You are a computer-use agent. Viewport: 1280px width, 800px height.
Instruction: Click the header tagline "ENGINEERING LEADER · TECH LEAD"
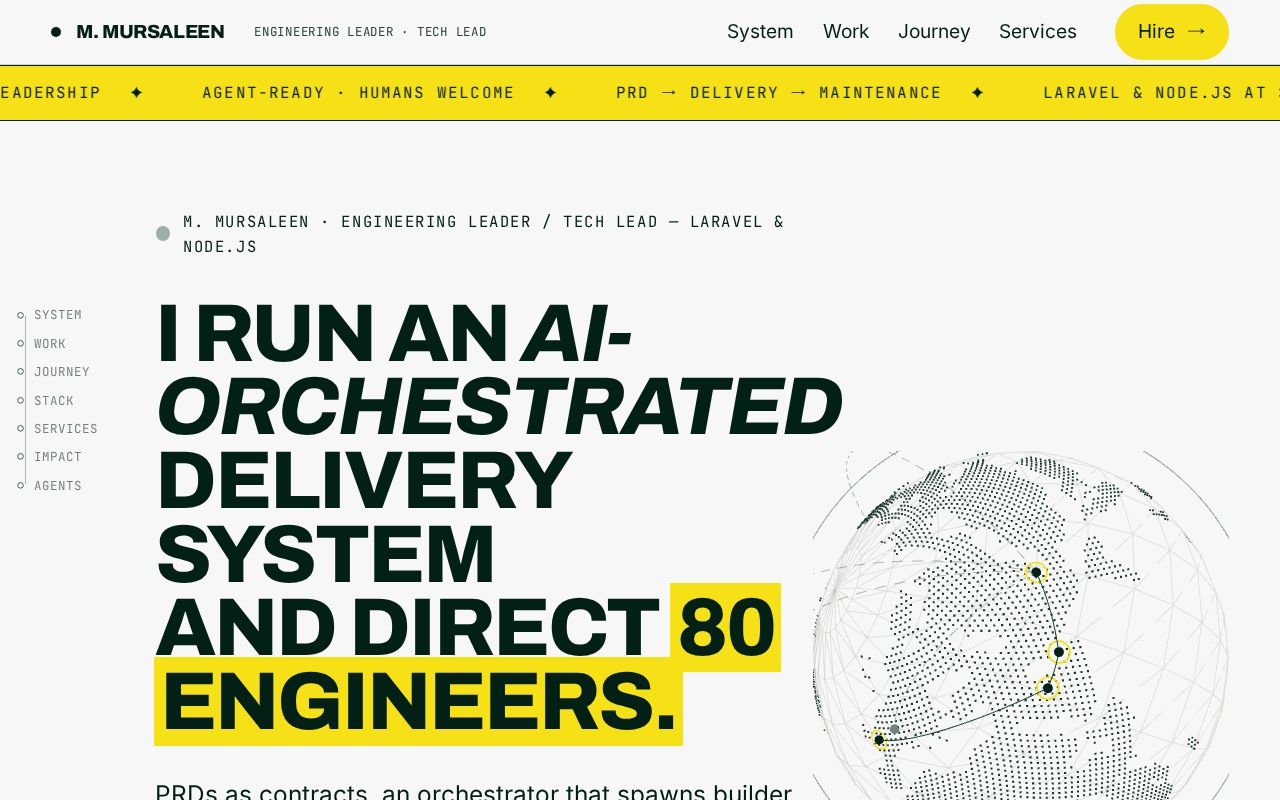point(370,32)
